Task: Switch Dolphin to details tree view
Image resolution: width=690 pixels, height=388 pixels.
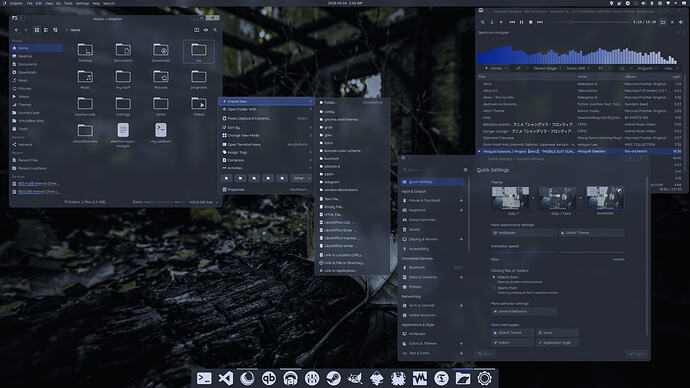Action: point(55,30)
